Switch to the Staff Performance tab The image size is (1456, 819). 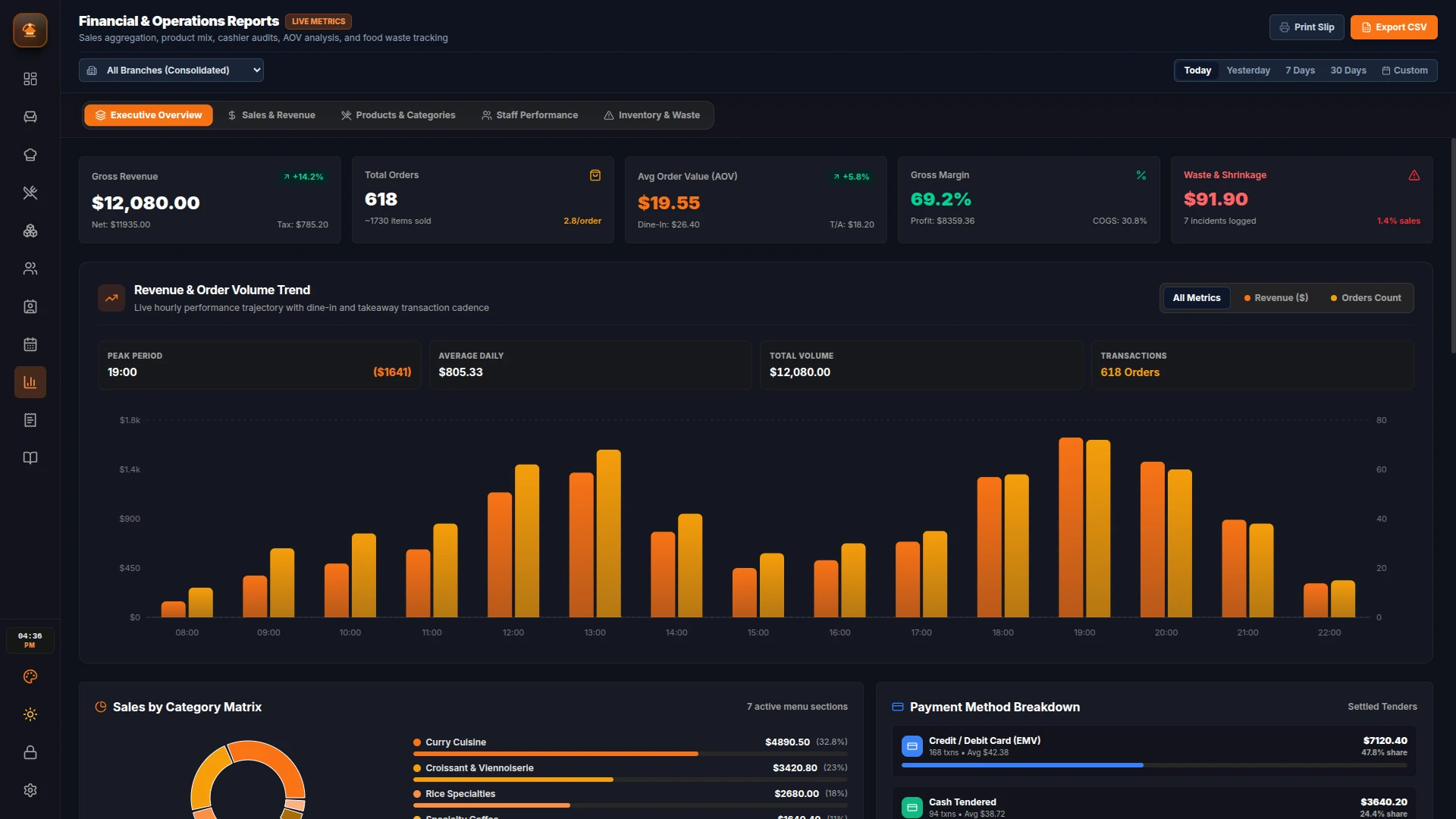pyautogui.click(x=529, y=115)
